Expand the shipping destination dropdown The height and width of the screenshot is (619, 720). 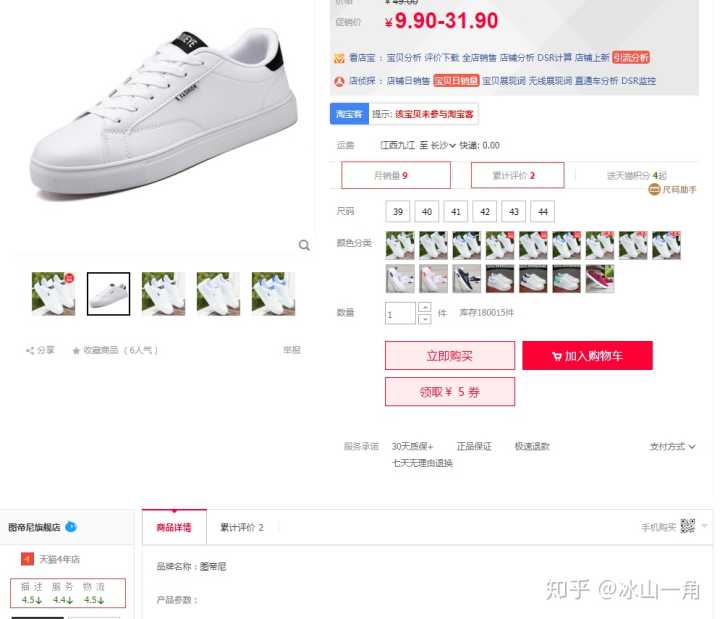452,146
